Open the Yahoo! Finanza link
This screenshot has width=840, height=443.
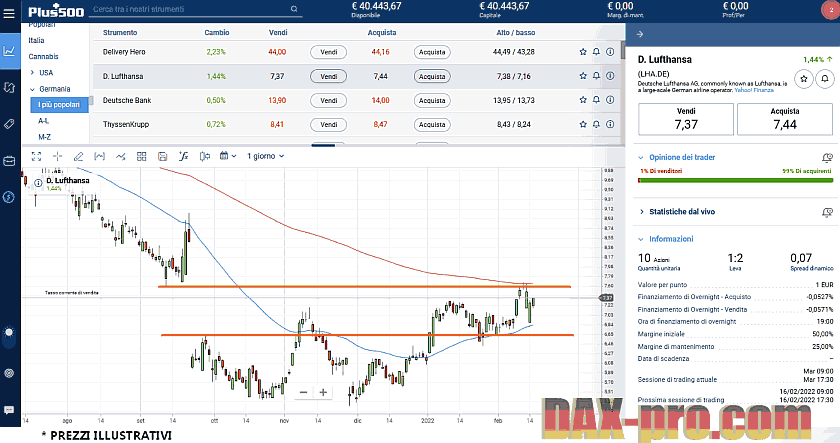point(754,90)
